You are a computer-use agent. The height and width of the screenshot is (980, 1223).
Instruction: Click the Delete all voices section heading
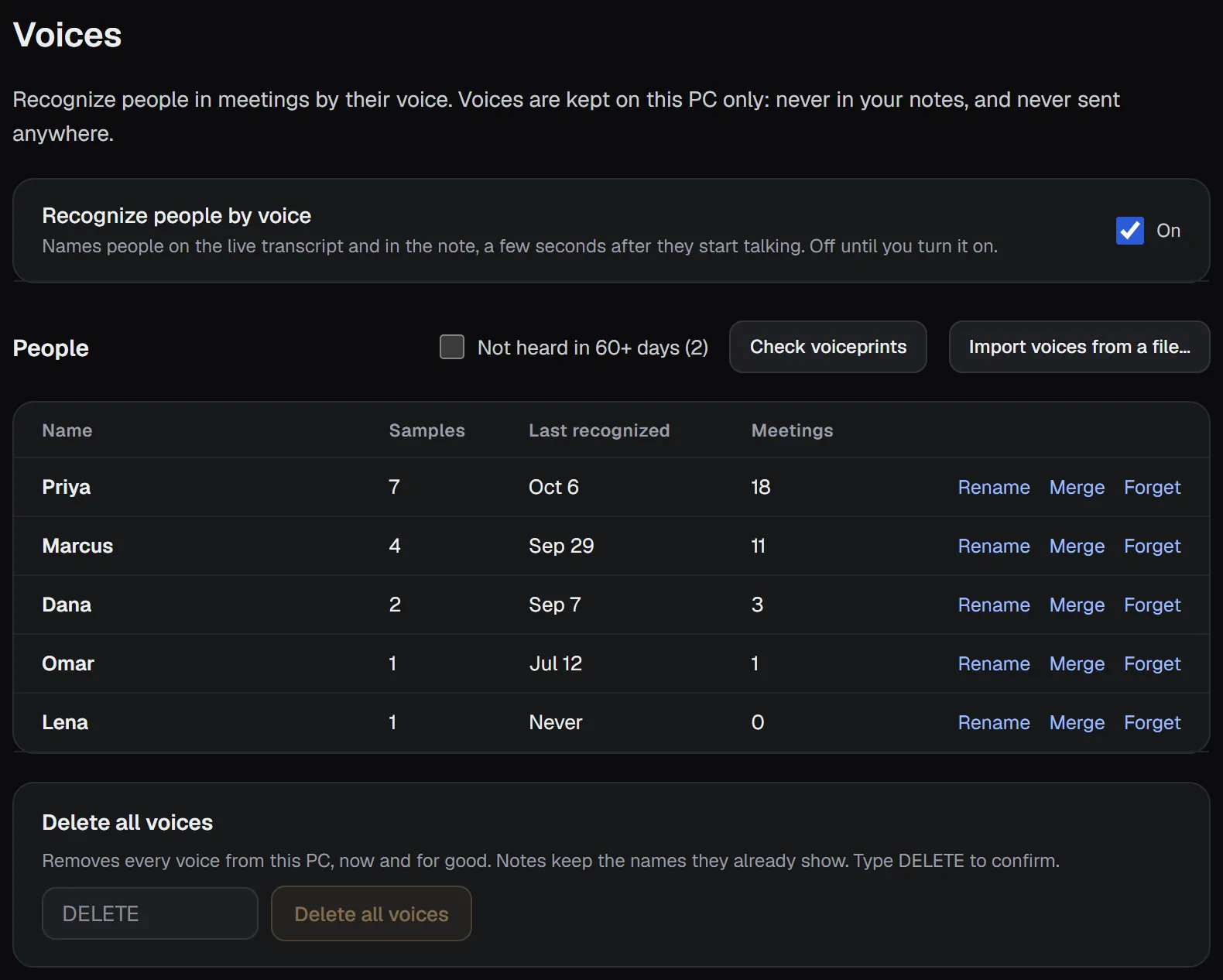point(128,822)
